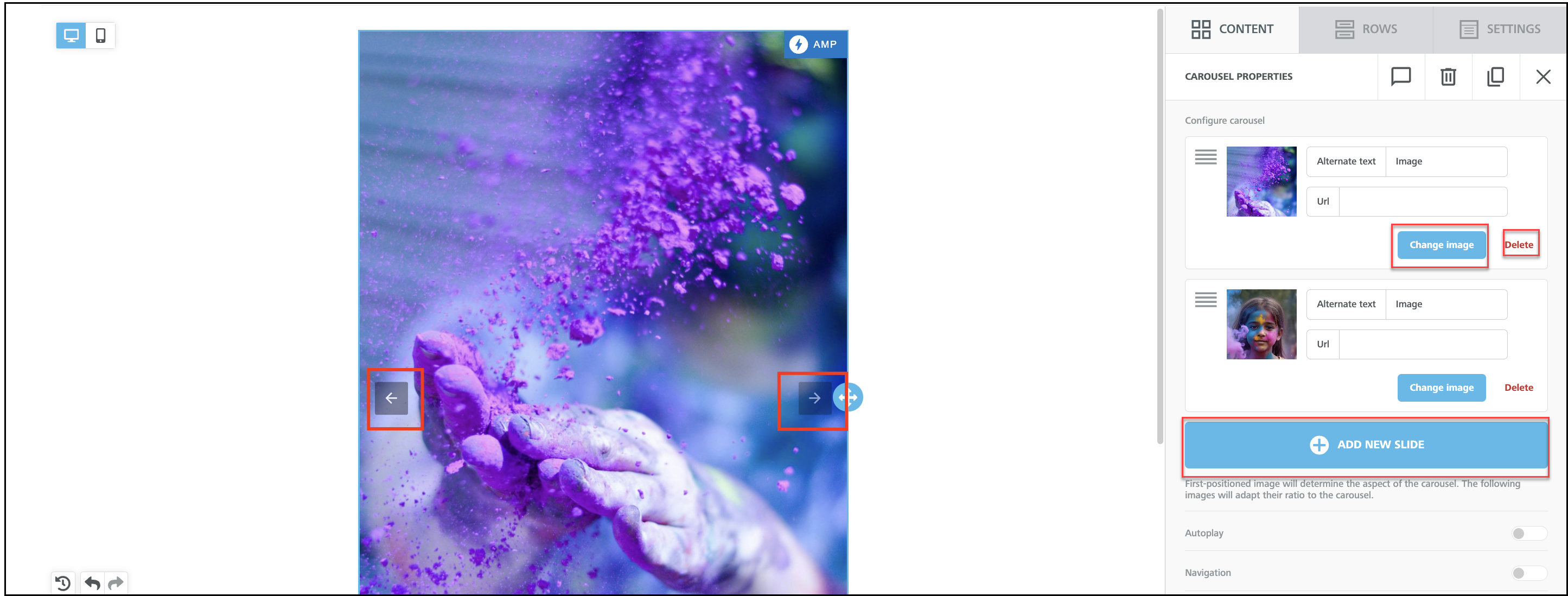The image size is (1568, 596).
Task: Close the Carousel Properties panel
Action: click(x=1543, y=77)
